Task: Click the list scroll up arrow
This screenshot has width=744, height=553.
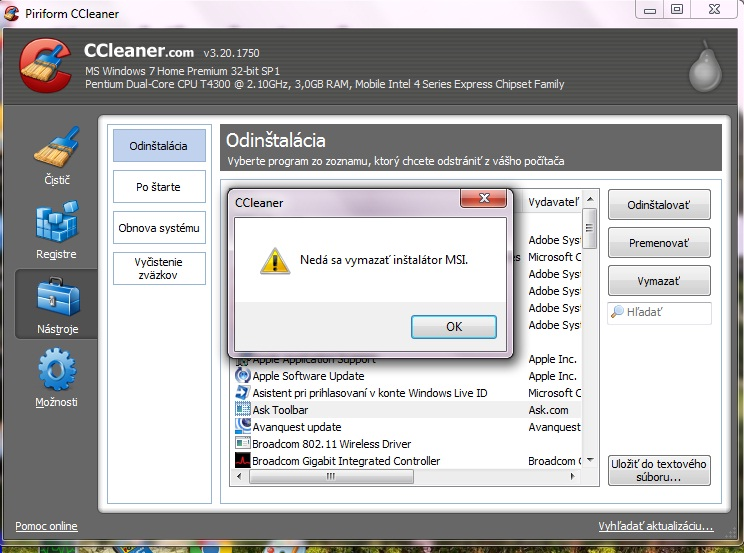Action: point(590,199)
